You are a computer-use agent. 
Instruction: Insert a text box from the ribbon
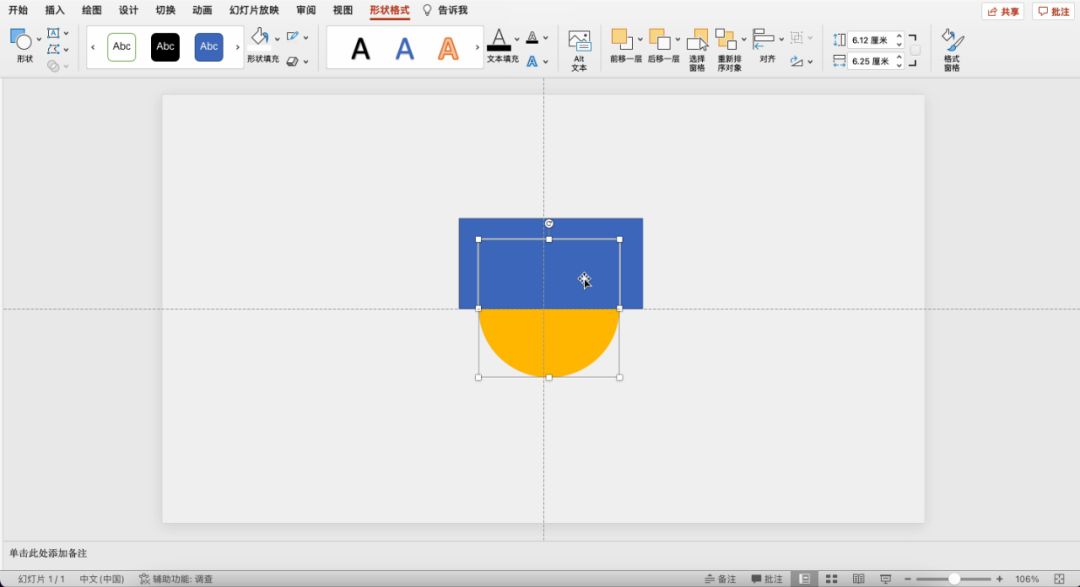coord(53,32)
